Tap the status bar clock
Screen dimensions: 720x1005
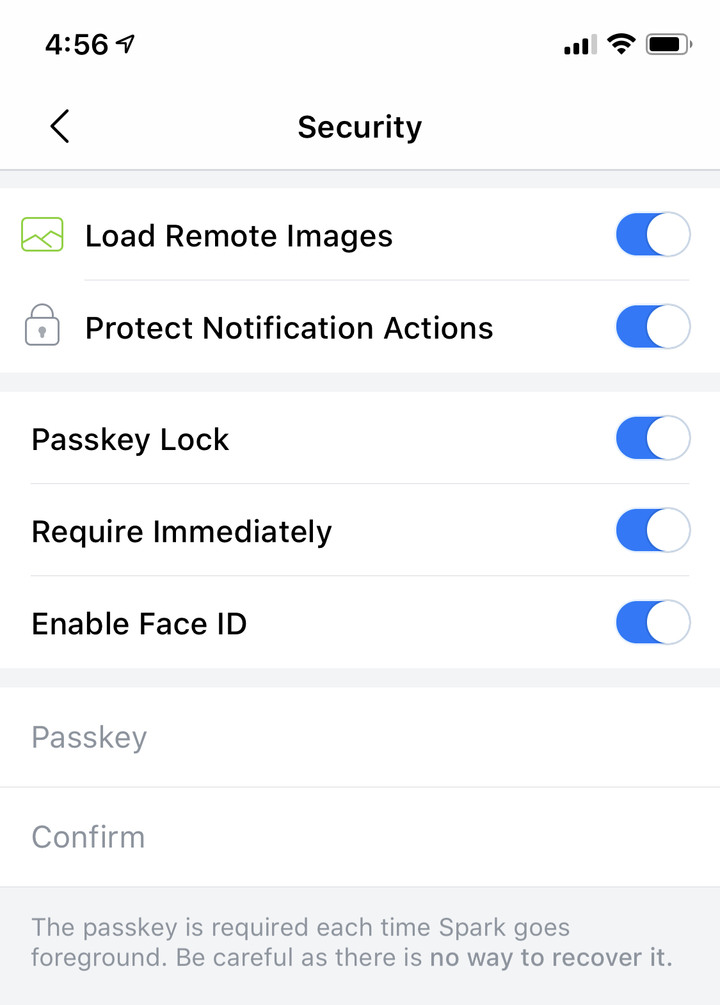[76, 44]
